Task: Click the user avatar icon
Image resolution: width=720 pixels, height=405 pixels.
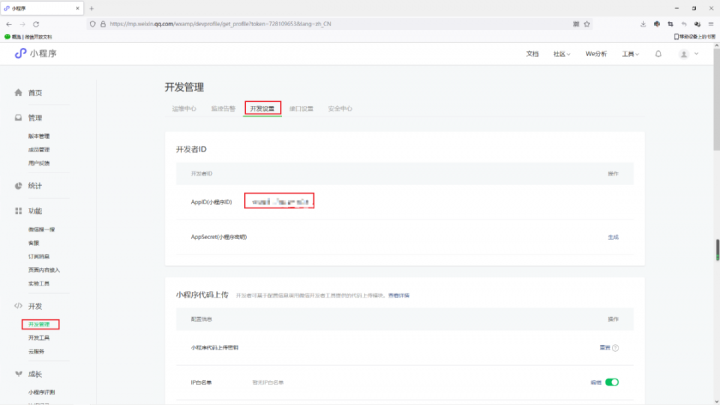Action: (684, 54)
